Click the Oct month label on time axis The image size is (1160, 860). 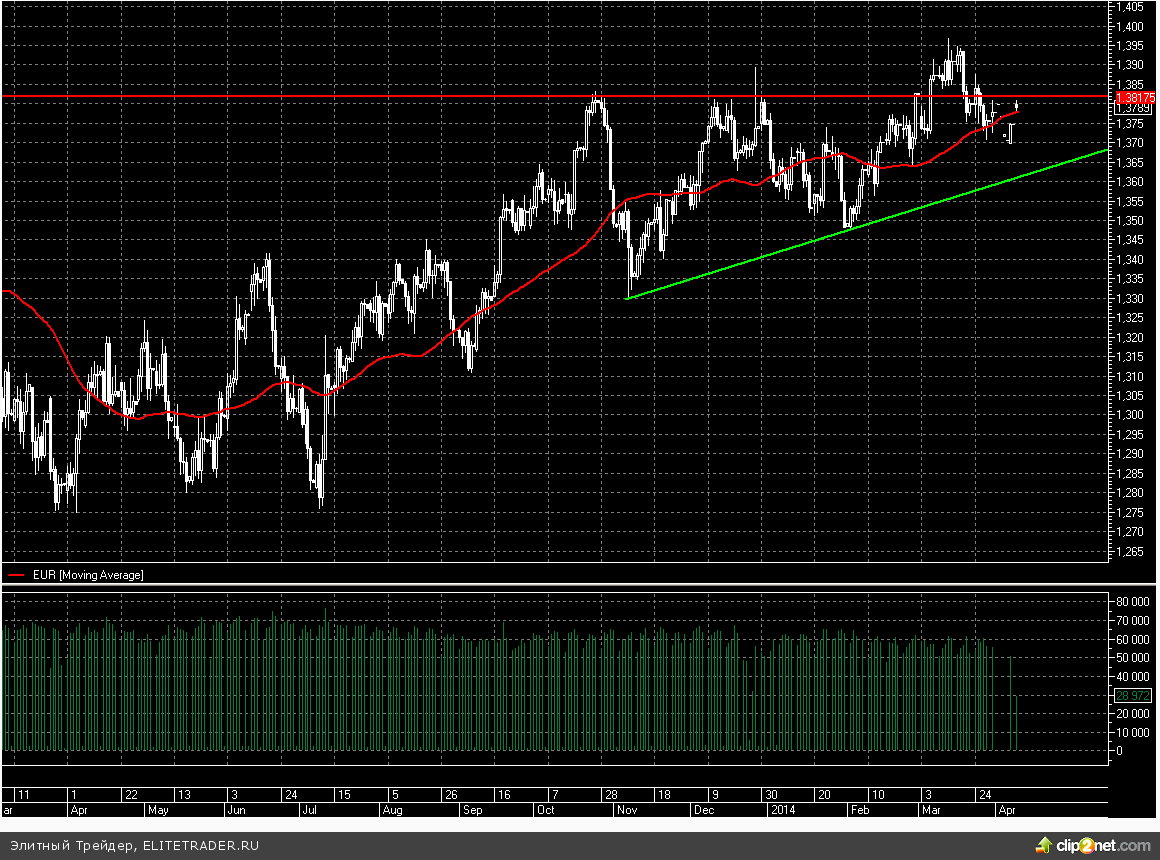pyautogui.click(x=546, y=810)
